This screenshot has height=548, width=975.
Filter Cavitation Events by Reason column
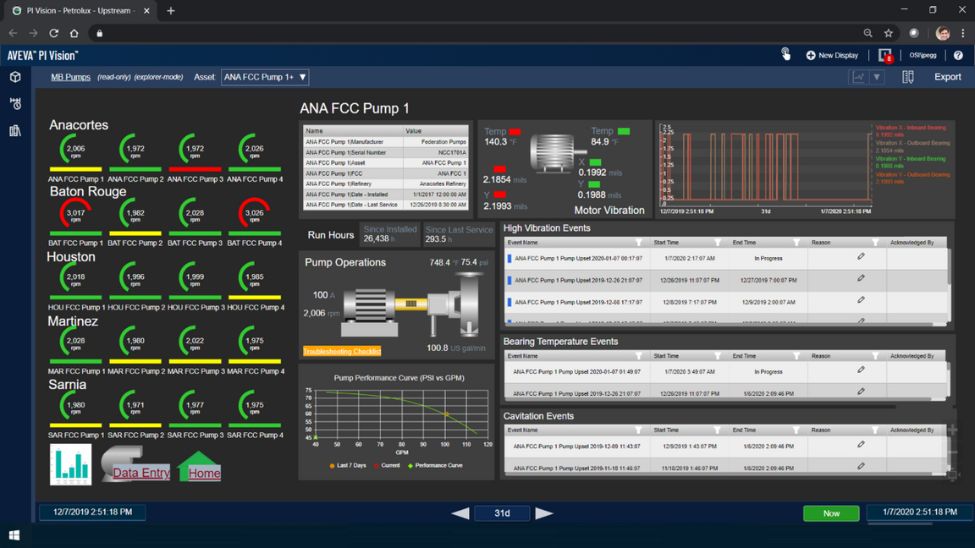(x=876, y=430)
